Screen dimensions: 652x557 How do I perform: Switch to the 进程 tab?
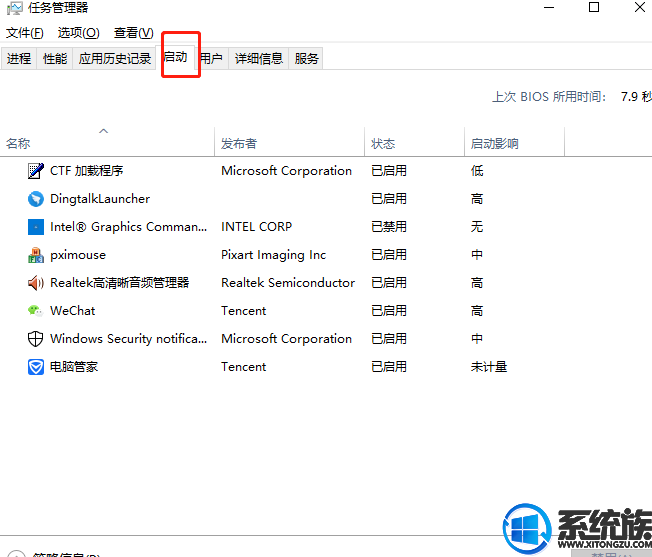(x=19, y=59)
